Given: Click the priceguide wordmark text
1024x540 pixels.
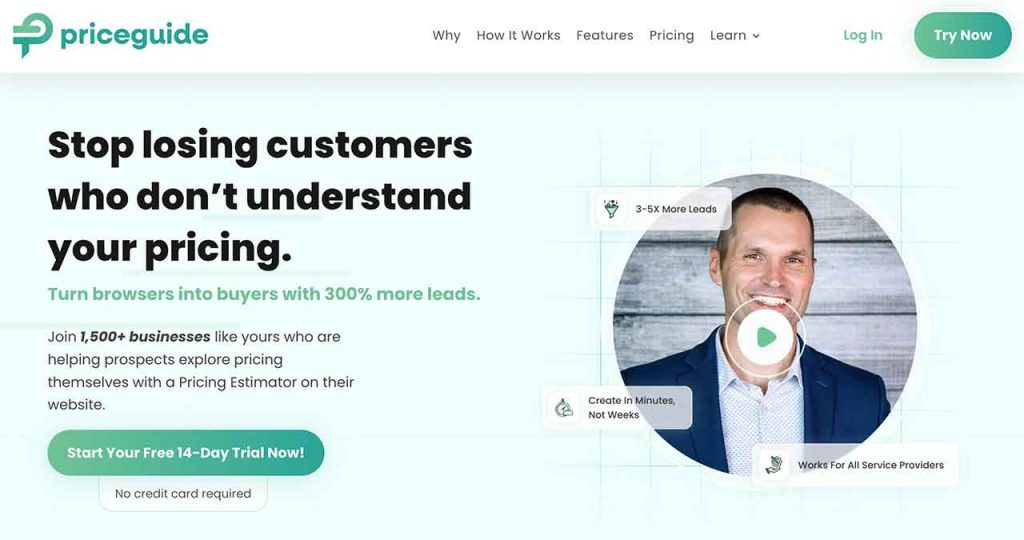Looking at the screenshot, I should pos(134,35).
